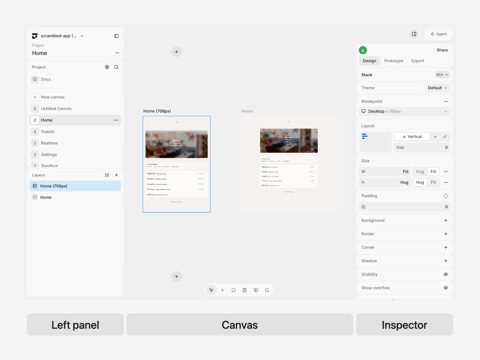Click the Project settings circle icon
Viewport: 480px width, 360px height.
[x=107, y=67]
